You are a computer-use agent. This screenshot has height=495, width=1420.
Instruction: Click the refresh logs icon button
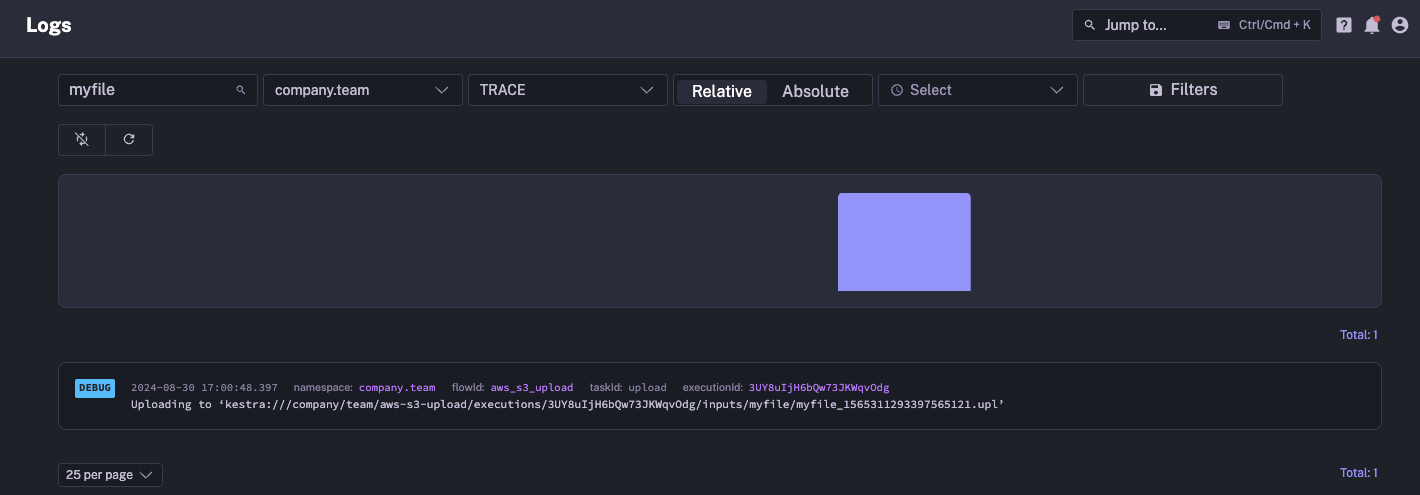(x=129, y=140)
